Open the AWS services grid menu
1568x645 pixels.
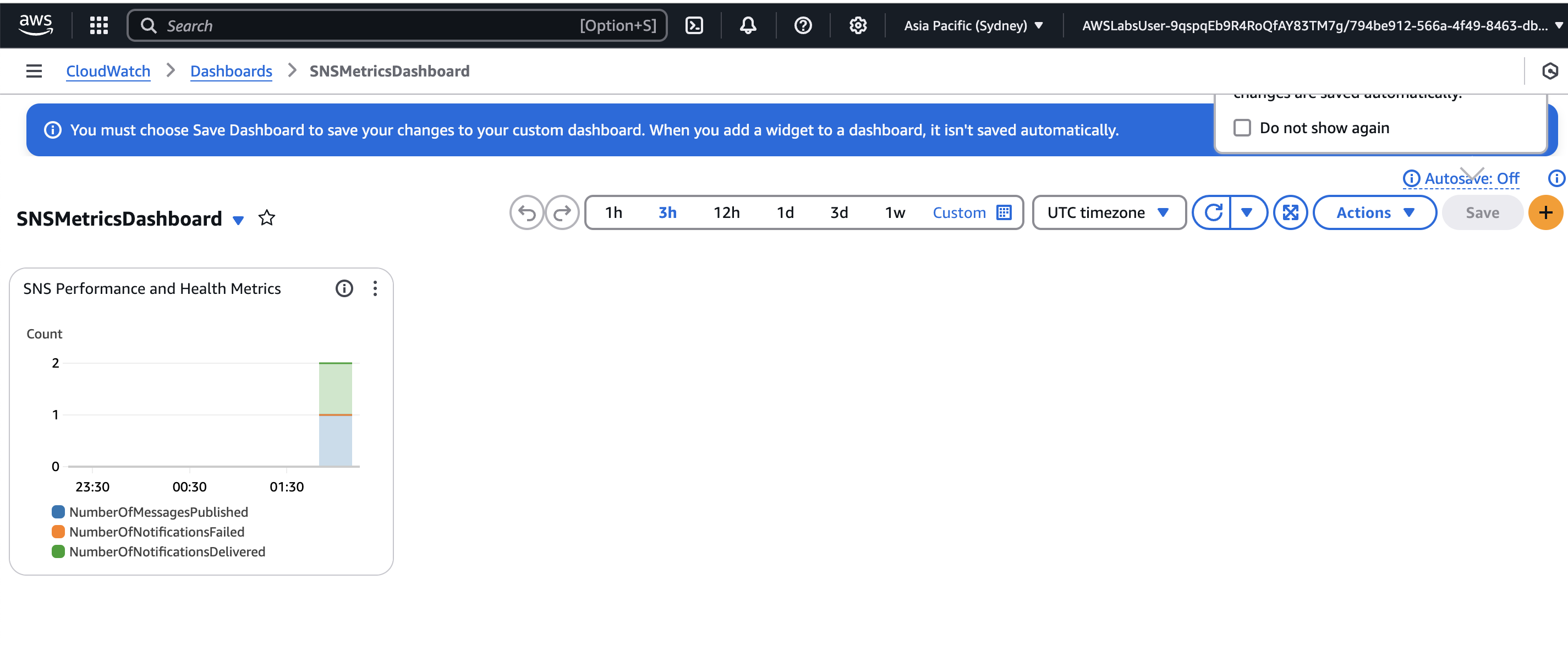pyautogui.click(x=98, y=25)
